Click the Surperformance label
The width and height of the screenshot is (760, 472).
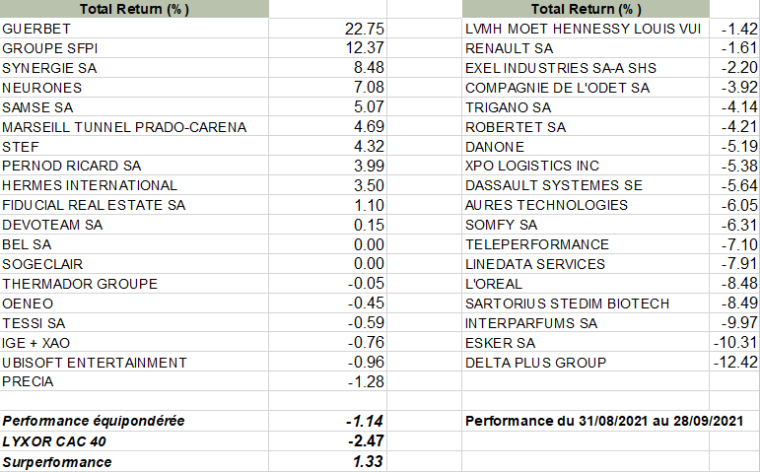[57, 462]
